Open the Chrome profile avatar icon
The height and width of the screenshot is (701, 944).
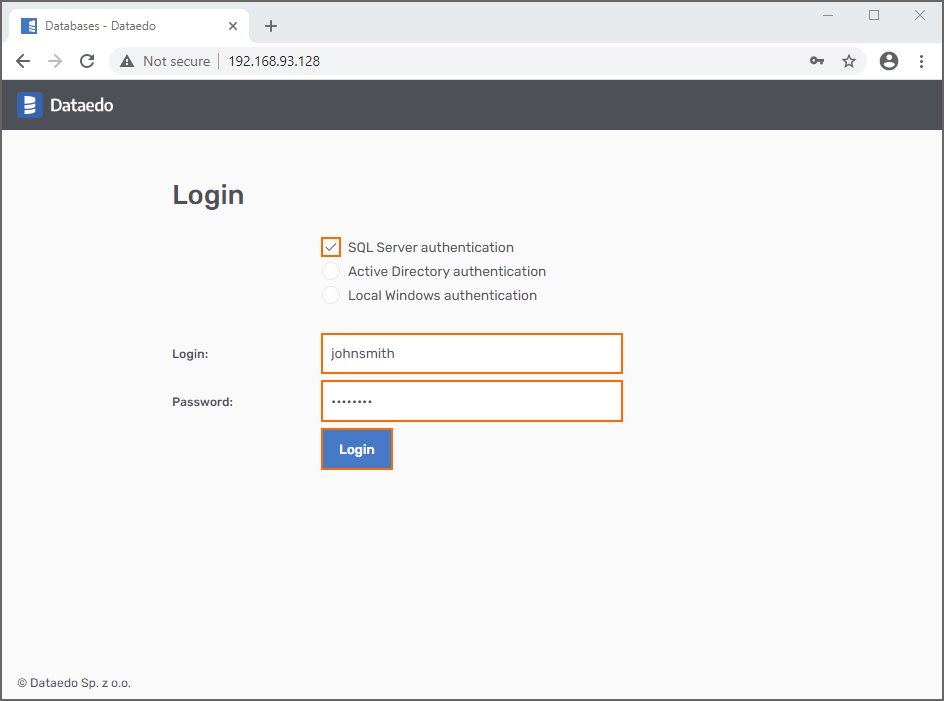(888, 61)
